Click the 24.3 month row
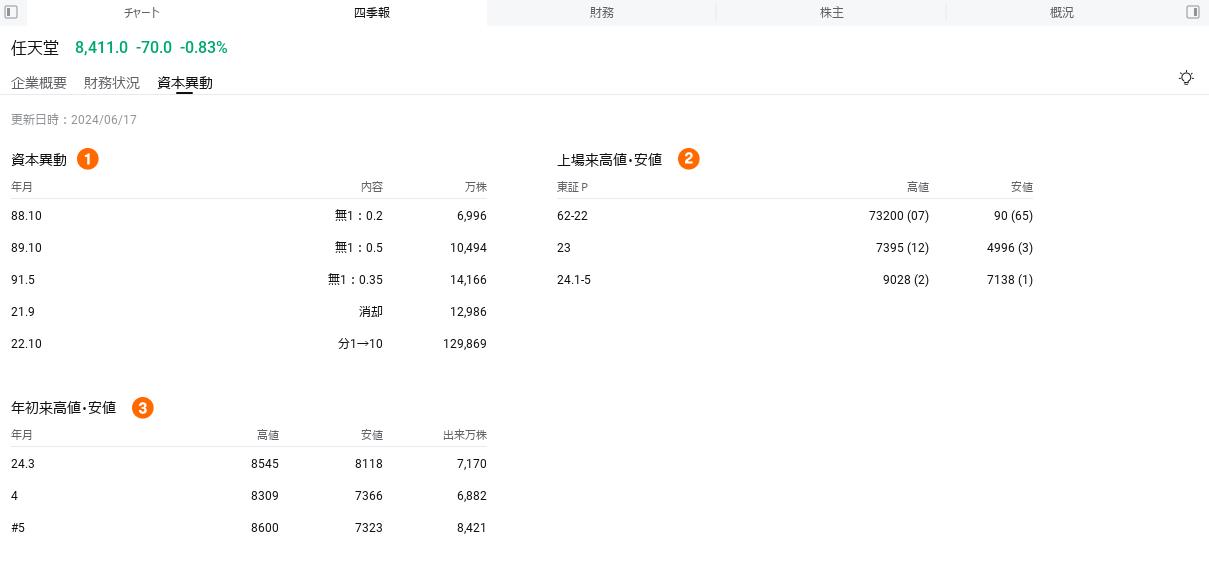The width and height of the screenshot is (1209, 573). coord(23,464)
